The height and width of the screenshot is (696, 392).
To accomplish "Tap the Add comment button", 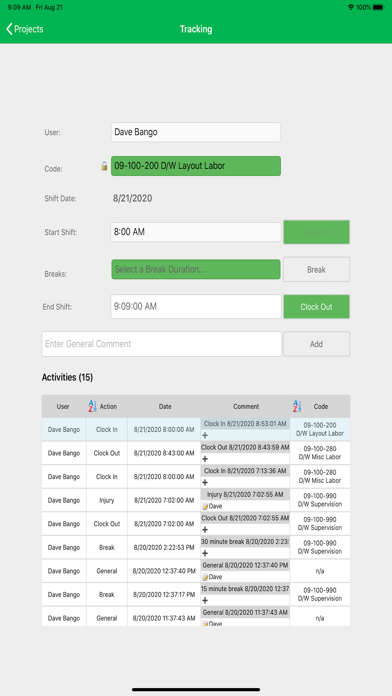I will 317,344.
